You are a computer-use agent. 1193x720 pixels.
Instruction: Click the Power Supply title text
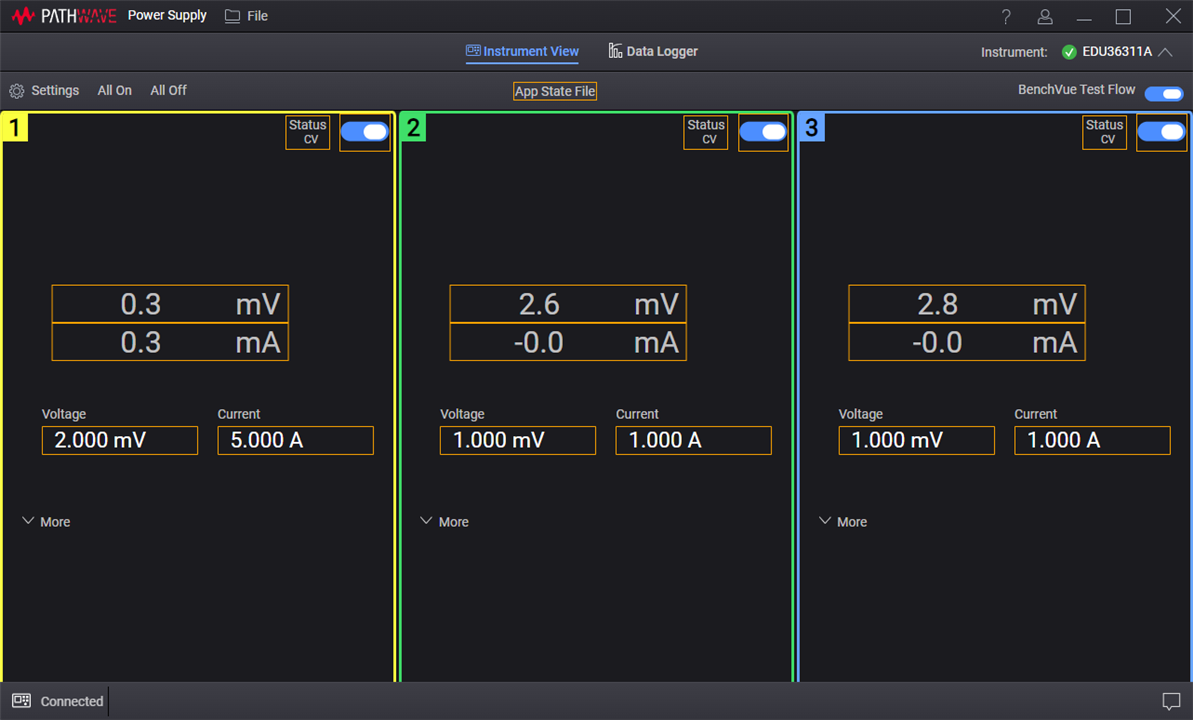tap(167, 15)
